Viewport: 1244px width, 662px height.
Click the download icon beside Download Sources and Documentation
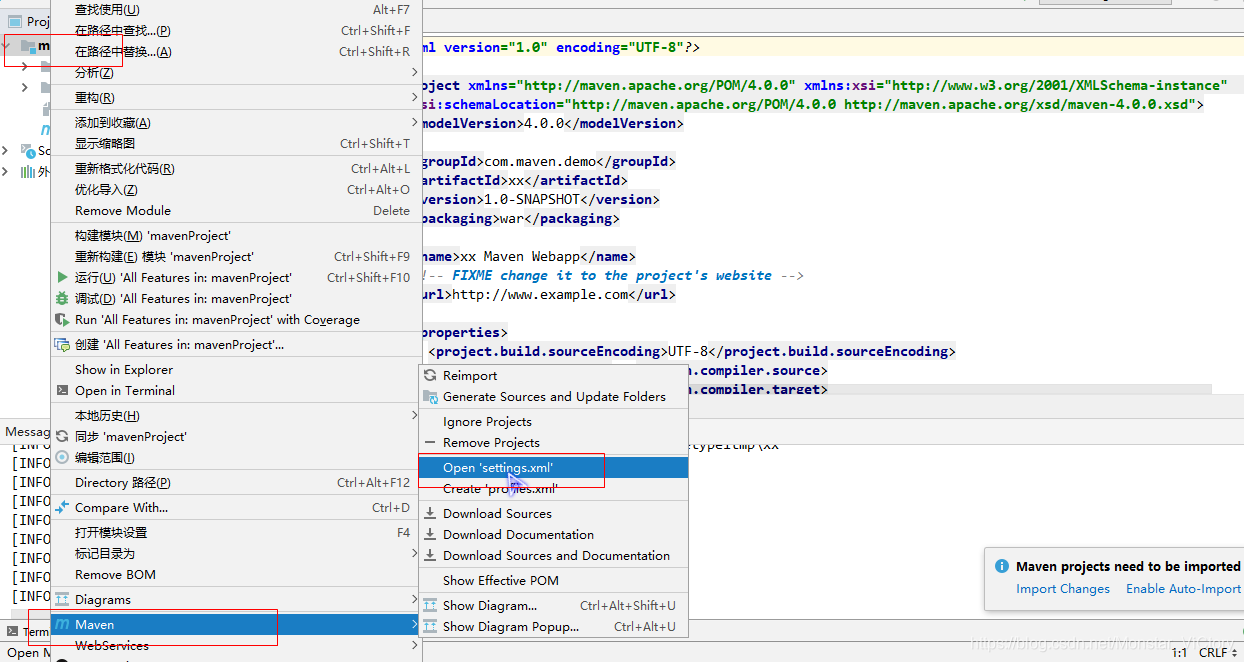click(431, 555)
